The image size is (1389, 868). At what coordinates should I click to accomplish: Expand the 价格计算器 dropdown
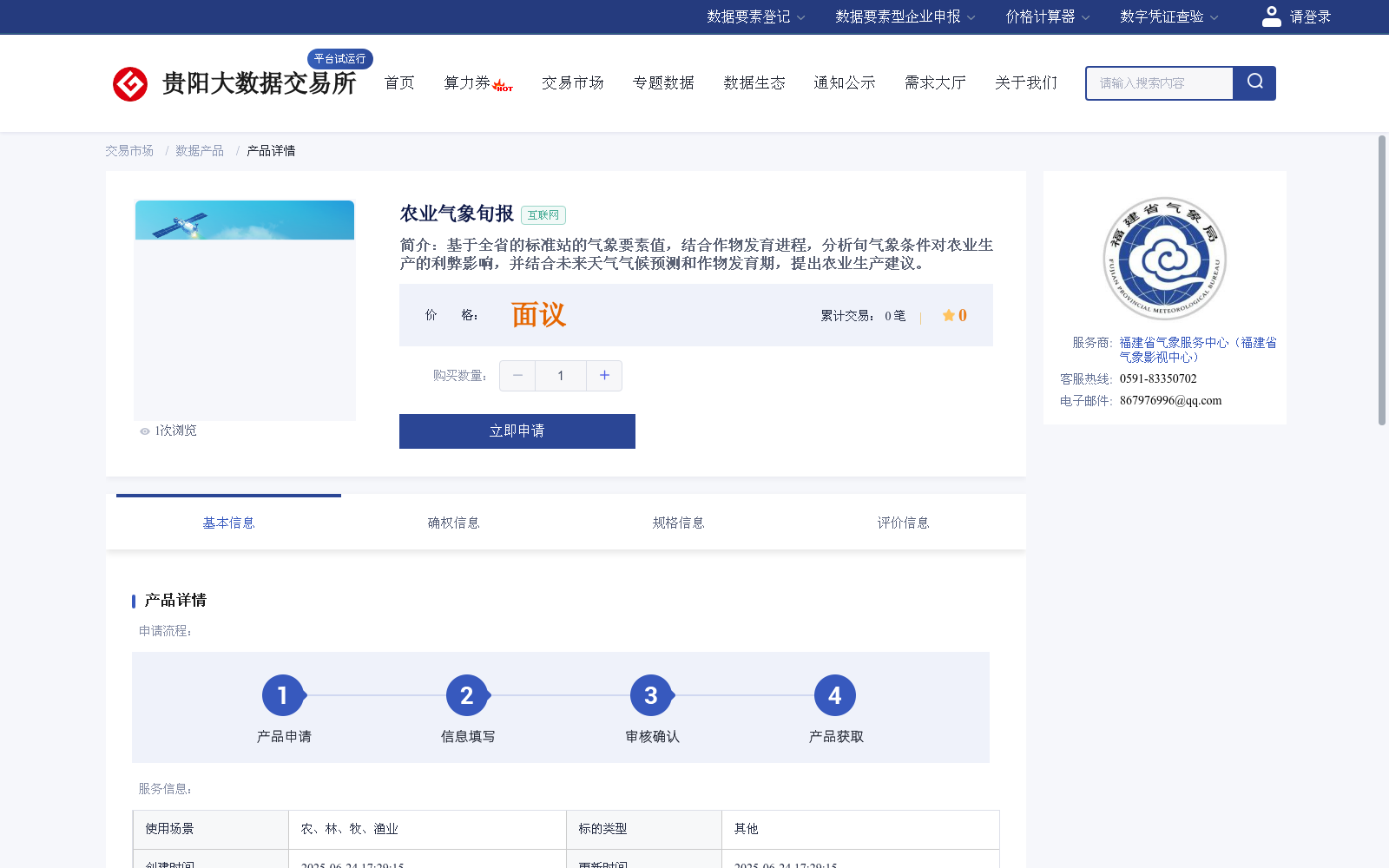[1047, 16]
